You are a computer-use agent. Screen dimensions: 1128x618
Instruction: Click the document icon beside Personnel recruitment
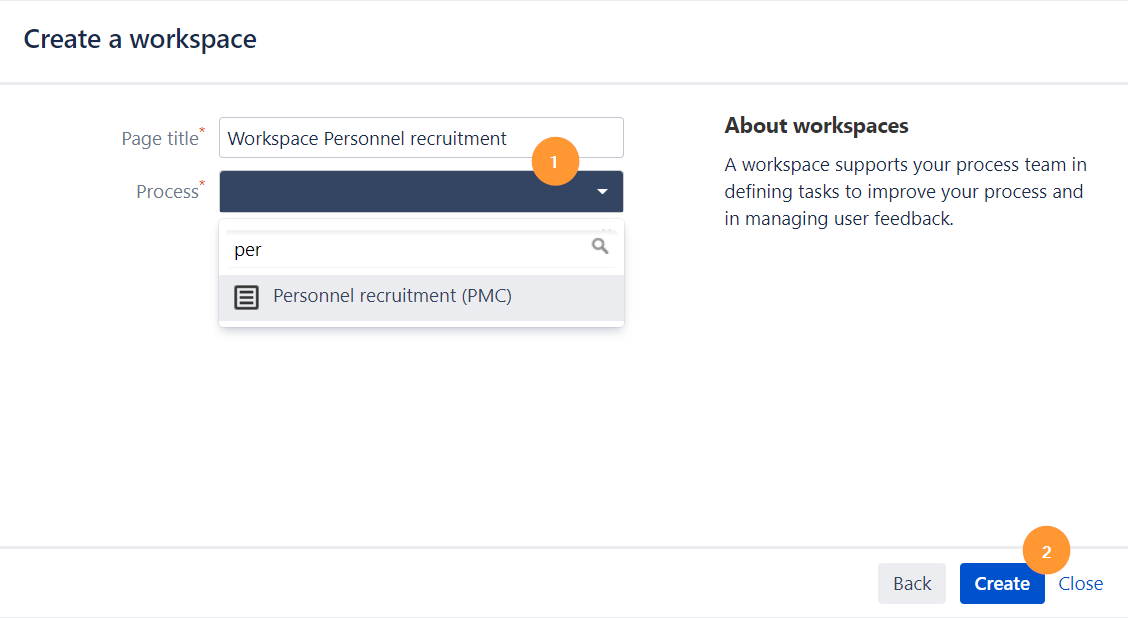tap(247, 297)
